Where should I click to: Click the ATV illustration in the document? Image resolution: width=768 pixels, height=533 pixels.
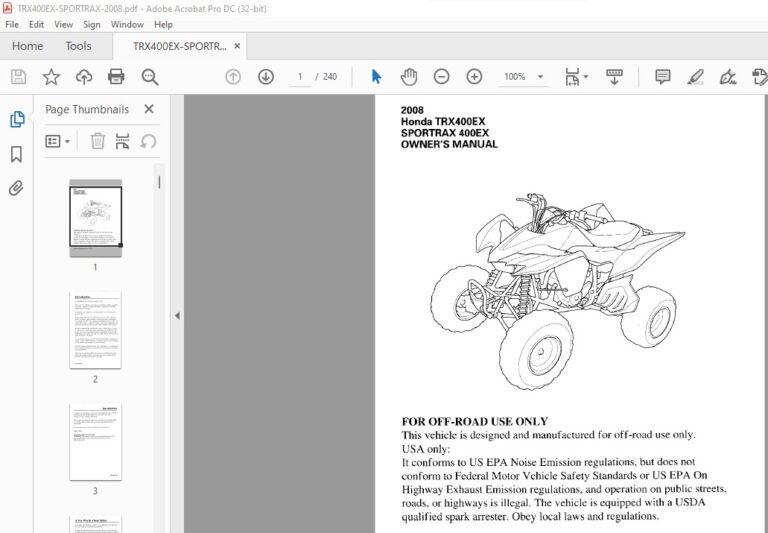(x=557, y=291)
